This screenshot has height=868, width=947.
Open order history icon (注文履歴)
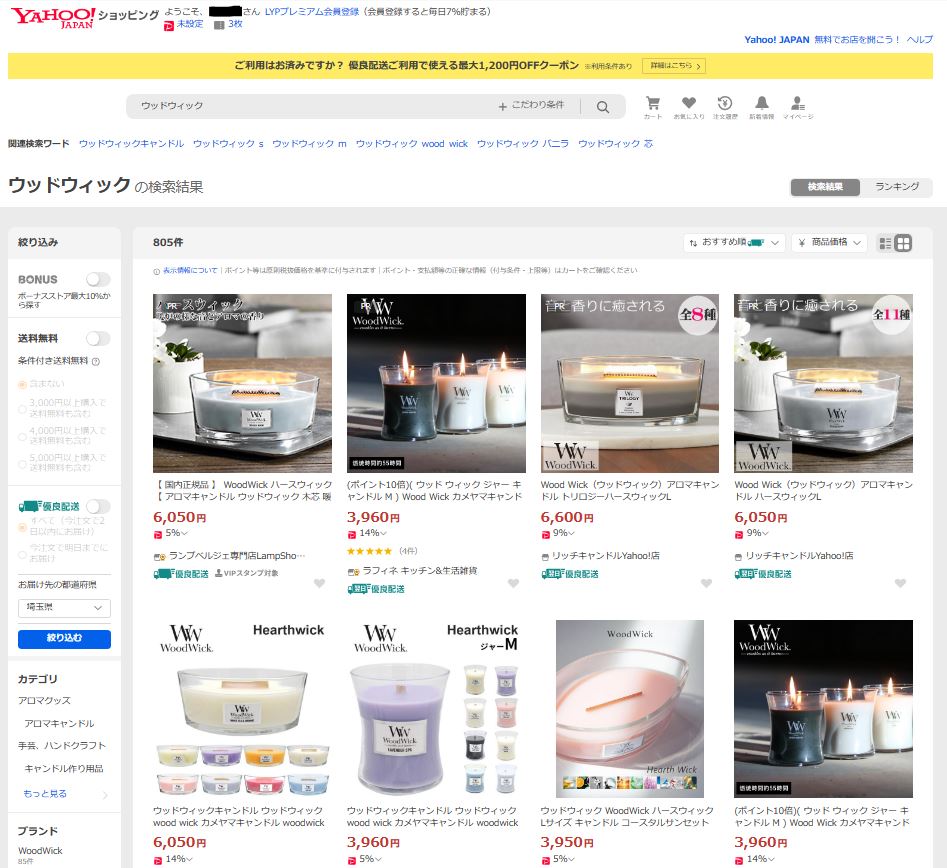pos(725,104)
